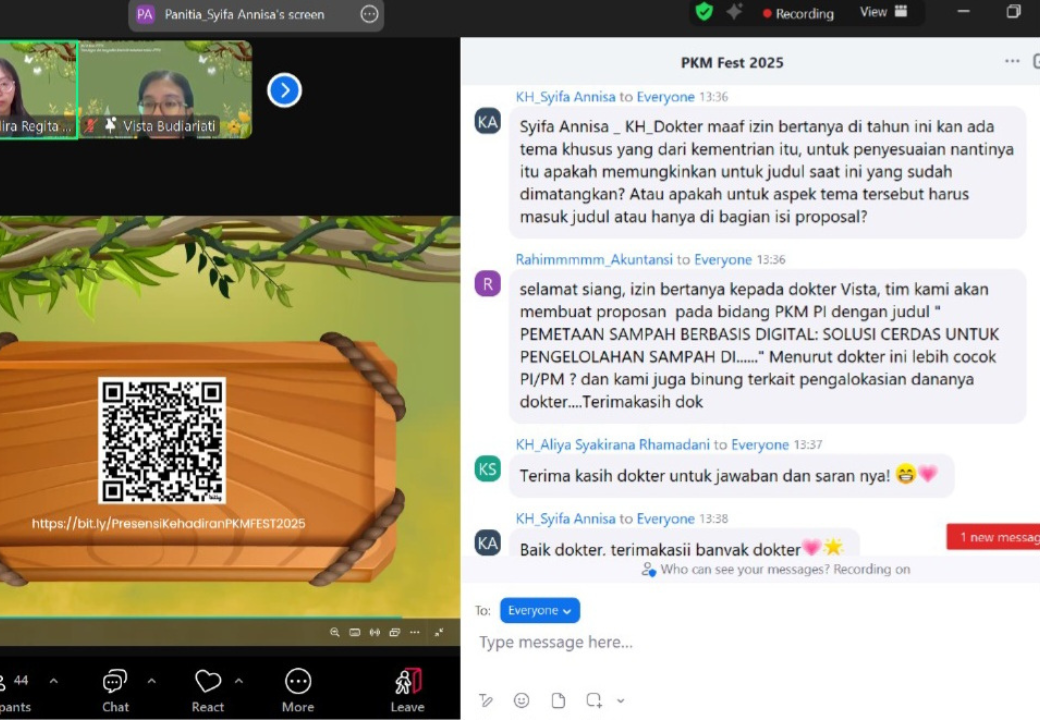This screenshot has height=720, width=1040.
Task: Attach a file to chat
Action: [x=558, y=700]
